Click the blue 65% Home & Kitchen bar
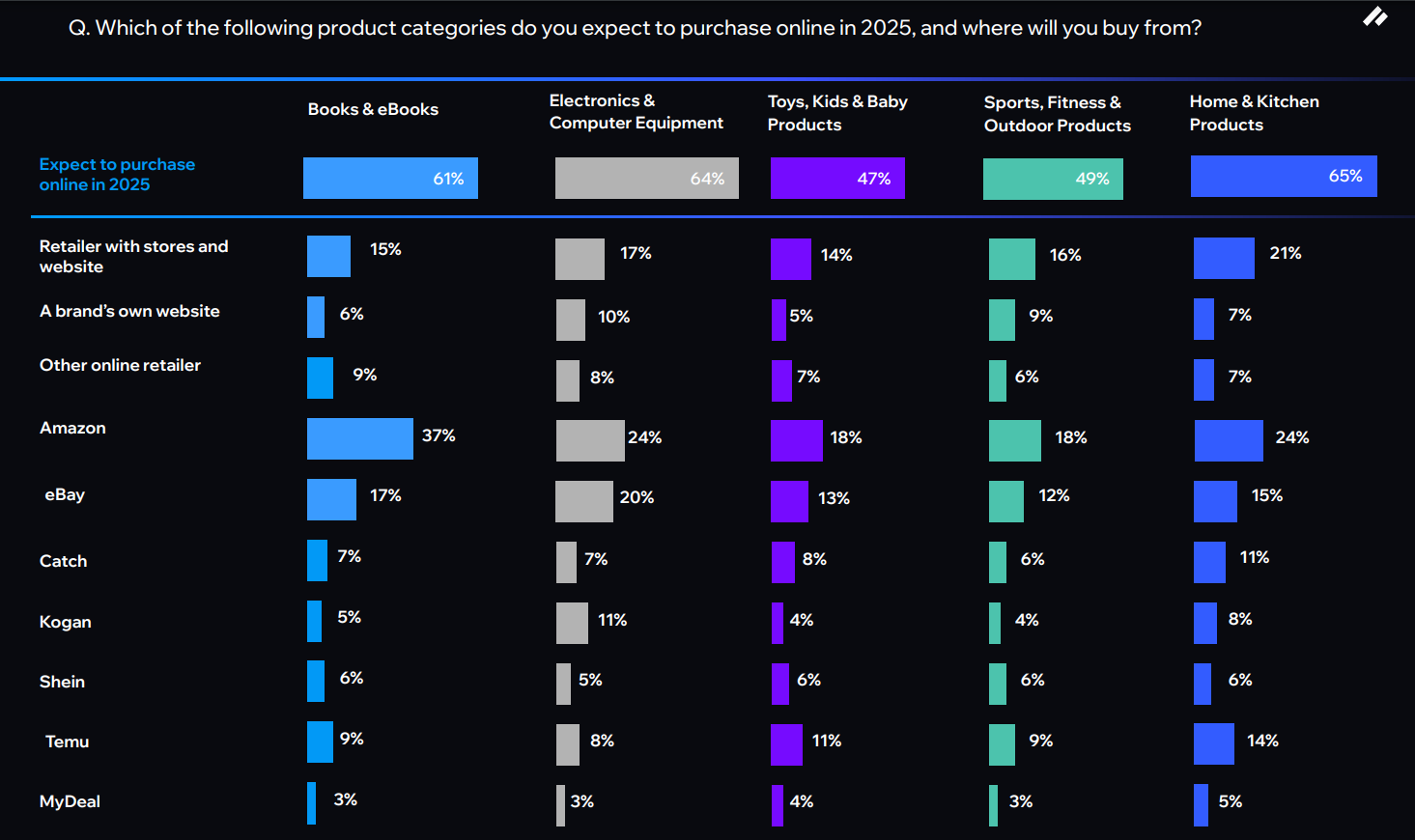1415x840 pixels. pos(1284,177)
